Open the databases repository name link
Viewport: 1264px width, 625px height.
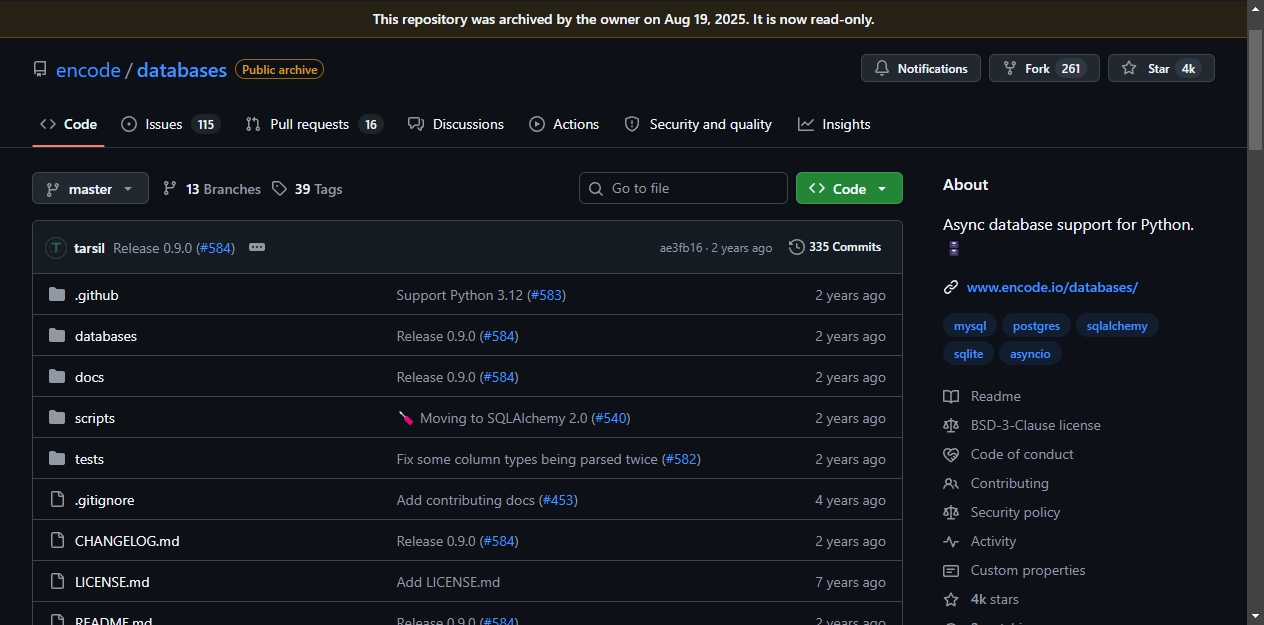click(x=182, y=70)
